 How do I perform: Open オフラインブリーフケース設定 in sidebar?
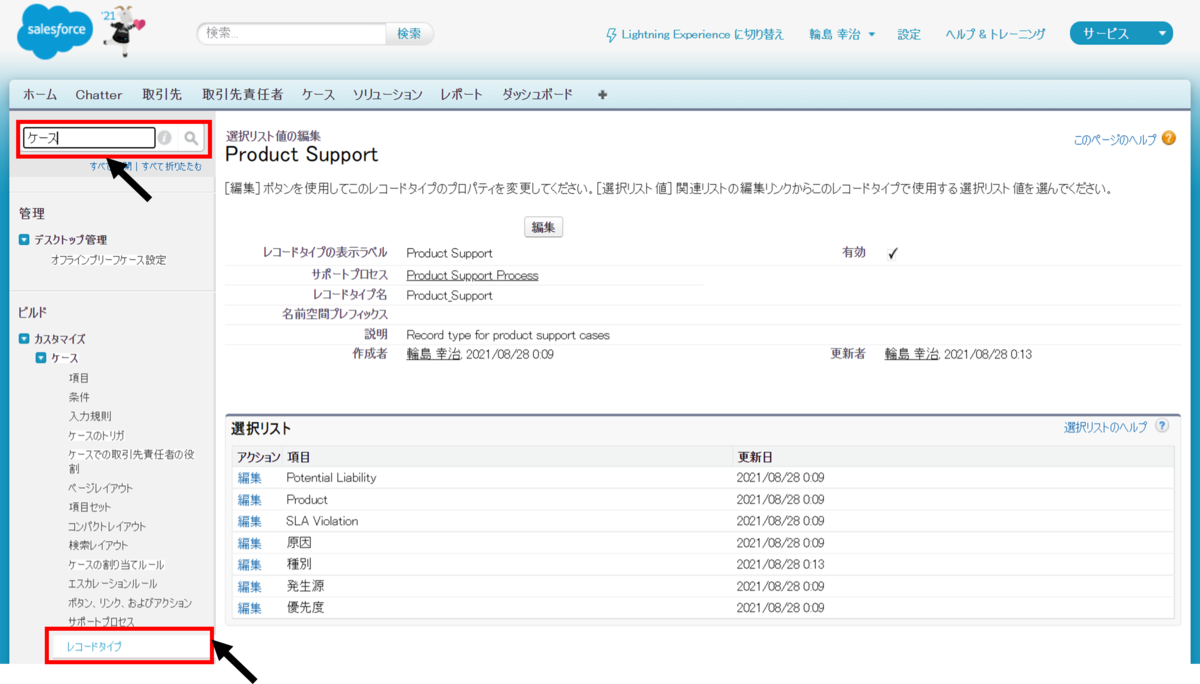pos(108,260)
